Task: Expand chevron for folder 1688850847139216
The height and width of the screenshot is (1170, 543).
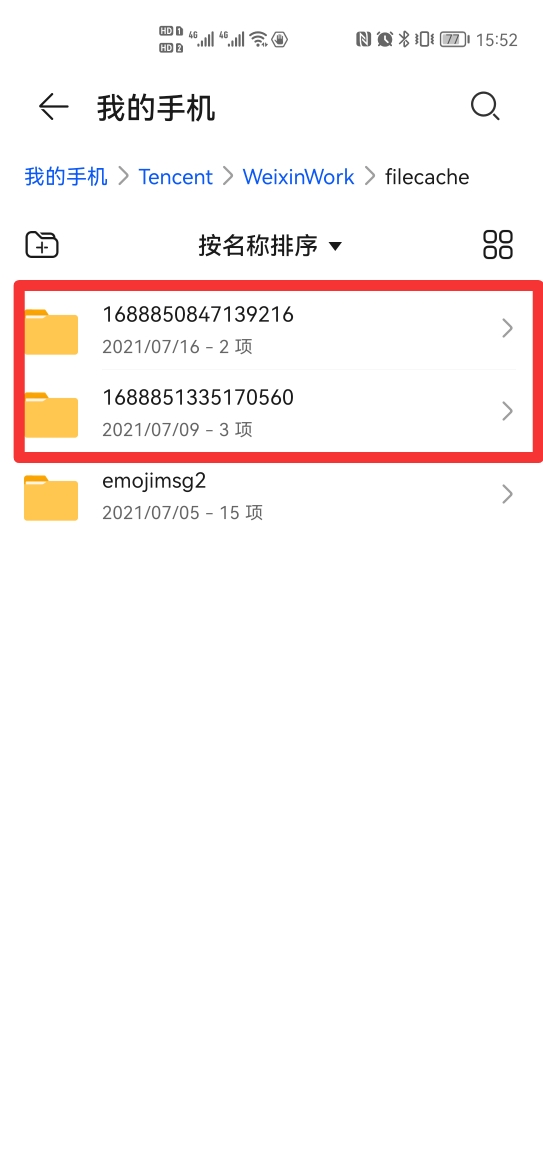Action: (x=507, y=328)
